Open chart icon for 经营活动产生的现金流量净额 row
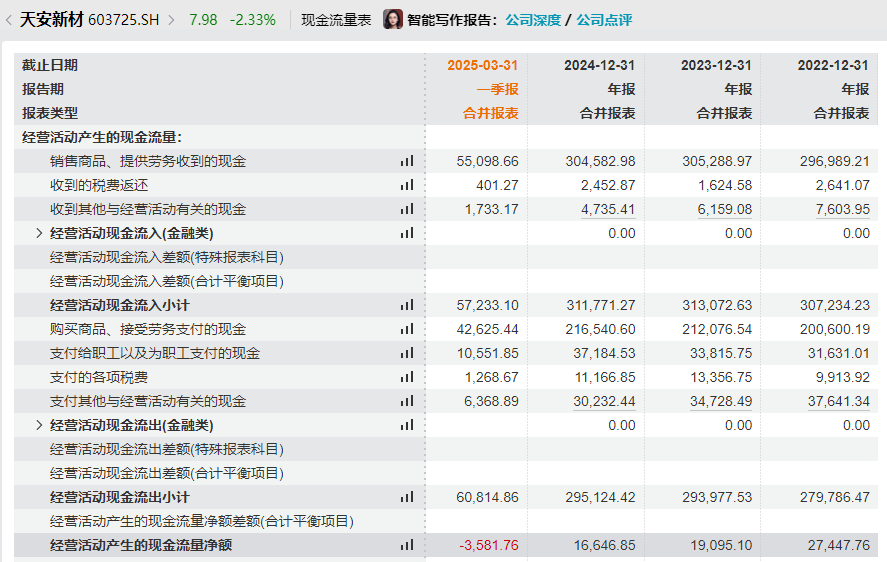 (407, 545)
